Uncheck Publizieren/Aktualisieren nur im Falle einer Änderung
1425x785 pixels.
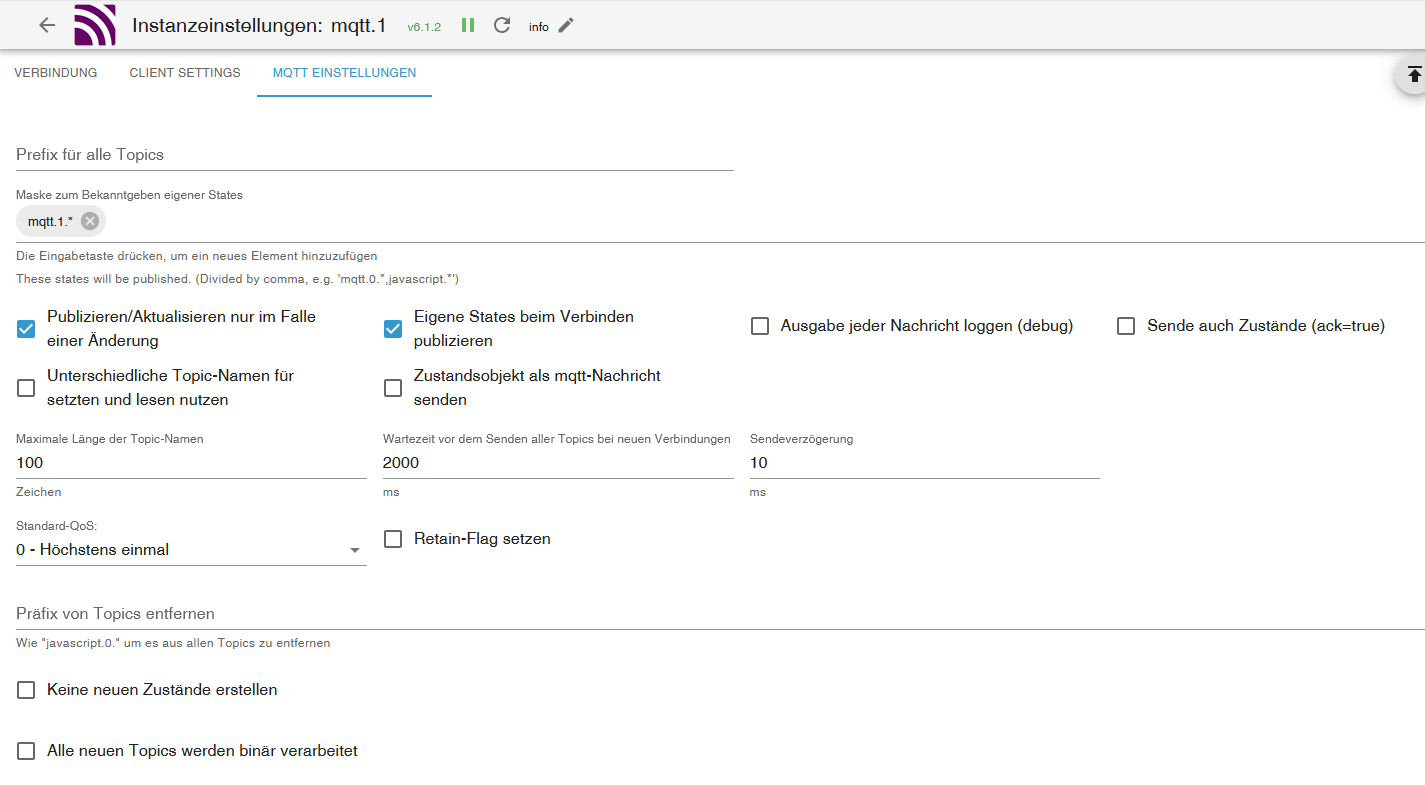point(27,329)
